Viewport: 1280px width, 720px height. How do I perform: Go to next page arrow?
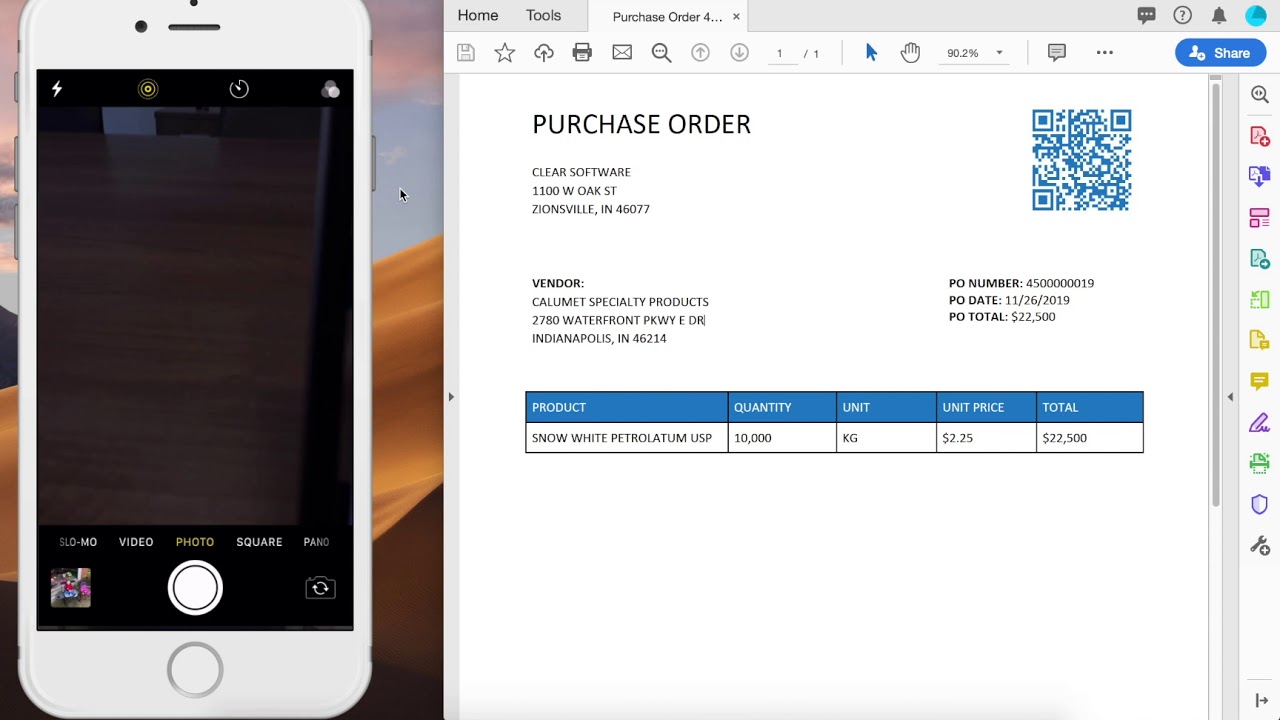pyautogui.click(x=739, y=53)
